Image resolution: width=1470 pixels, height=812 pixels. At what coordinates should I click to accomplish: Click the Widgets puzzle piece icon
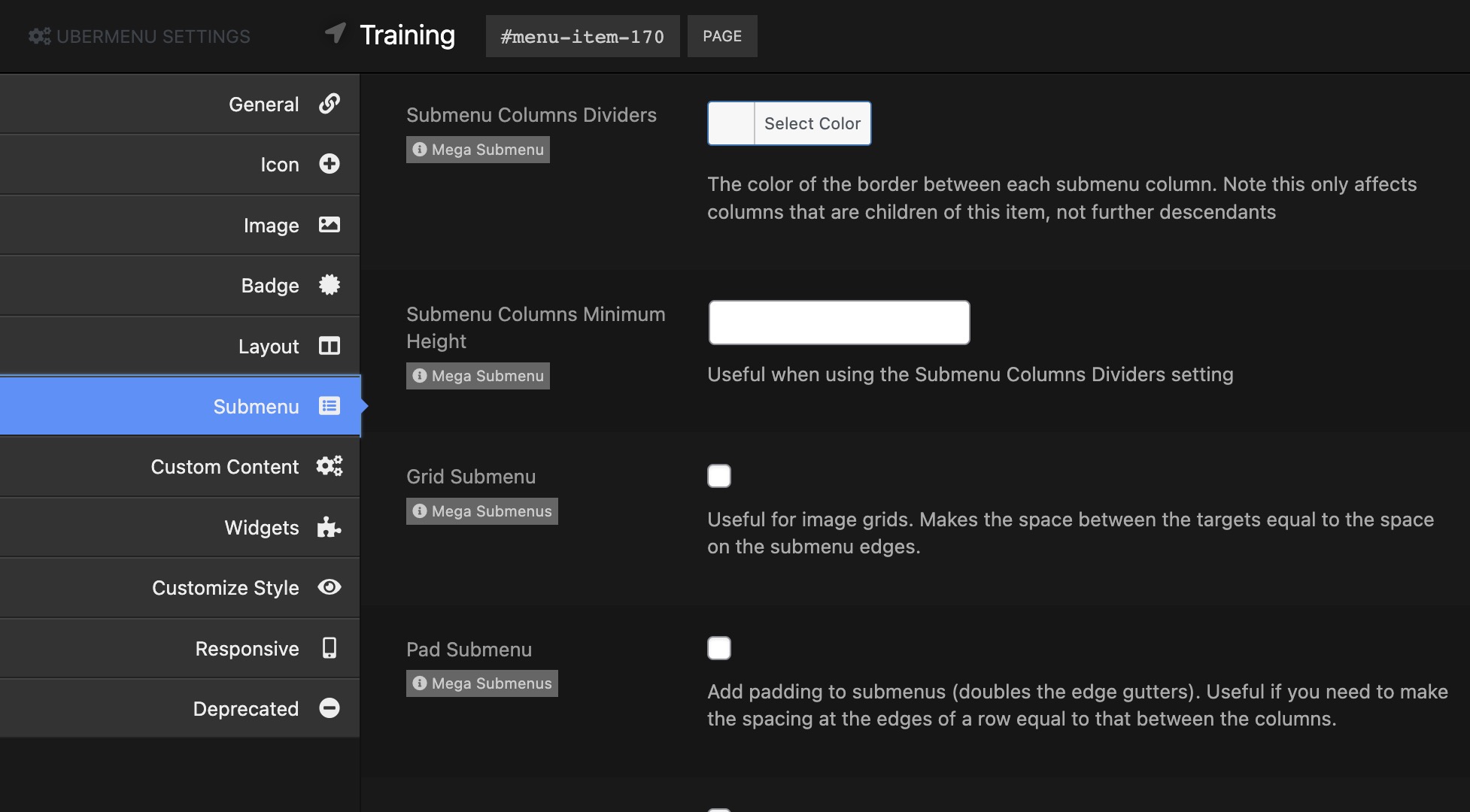[329, 527]
